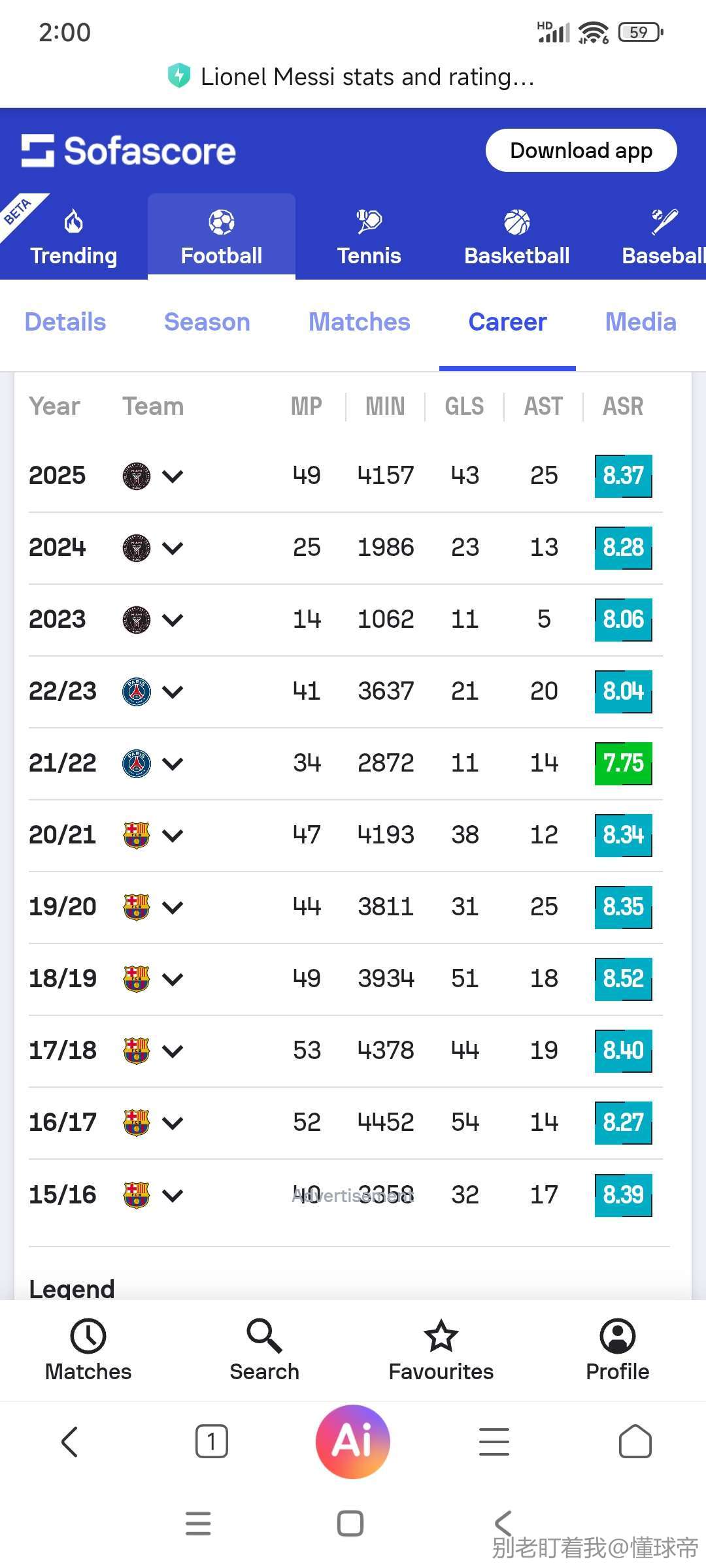This screenshot has width=706, height=1568.
Task: Open the Trending flame icon
Action: coord(73,222)
